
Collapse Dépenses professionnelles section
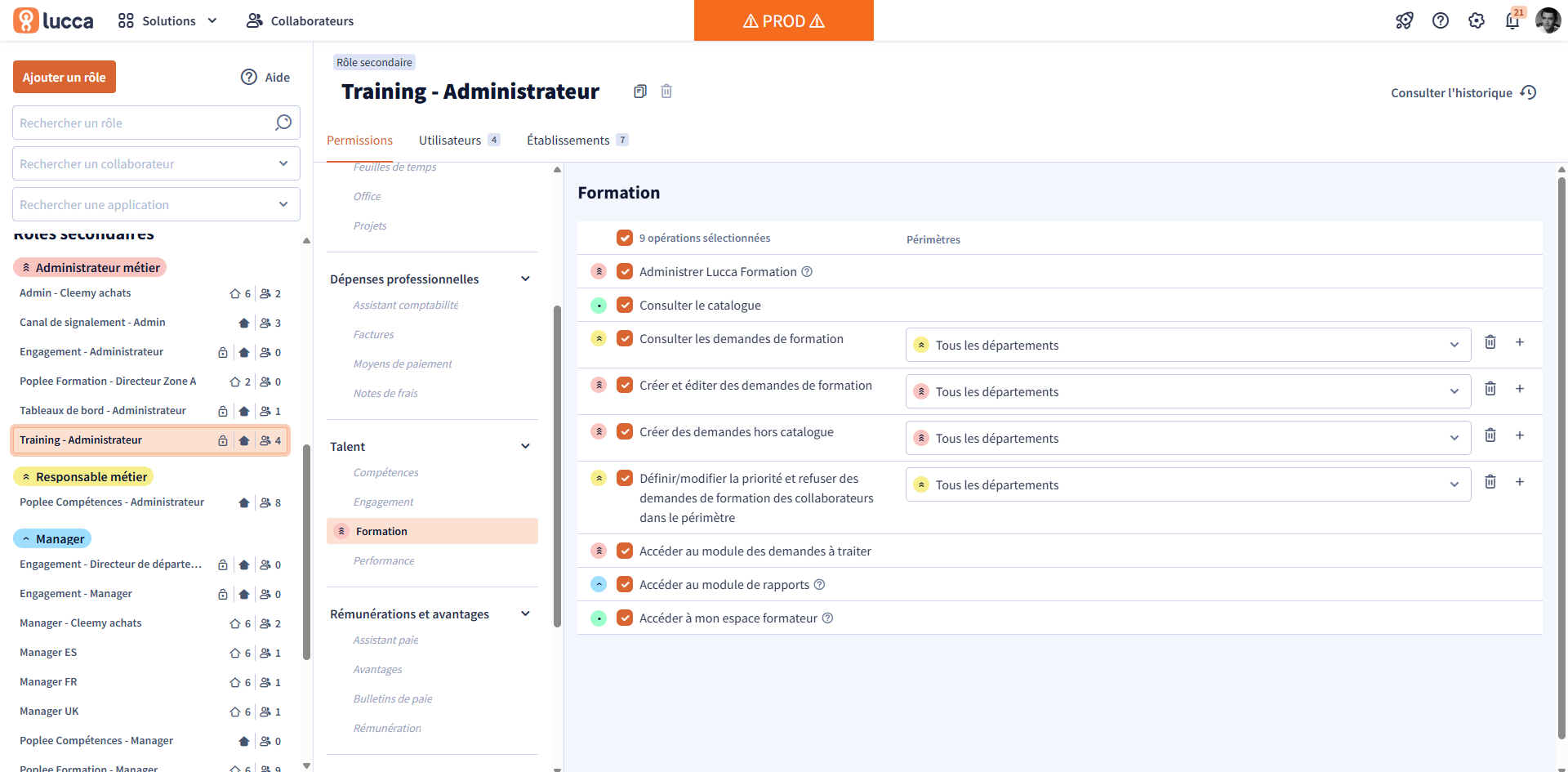click(x=525, y=279)
